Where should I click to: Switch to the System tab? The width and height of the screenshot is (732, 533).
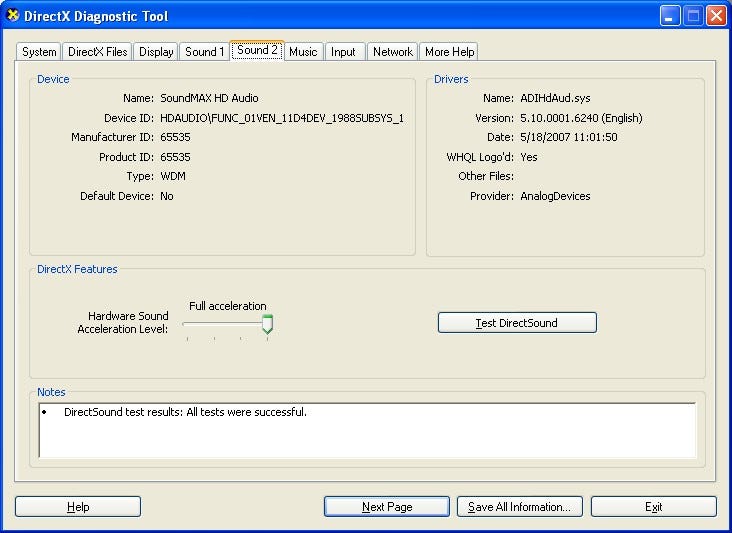click(39, 52)
